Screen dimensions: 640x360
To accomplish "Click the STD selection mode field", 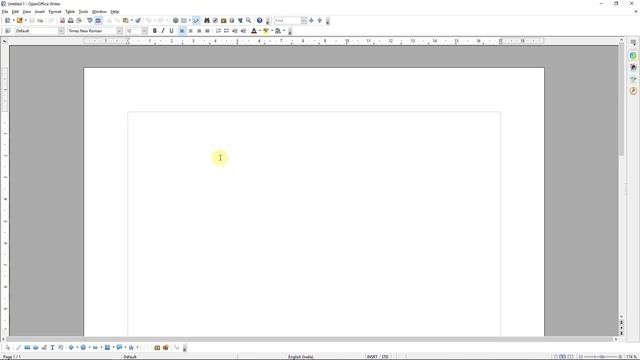I will (x=385, y=357).
